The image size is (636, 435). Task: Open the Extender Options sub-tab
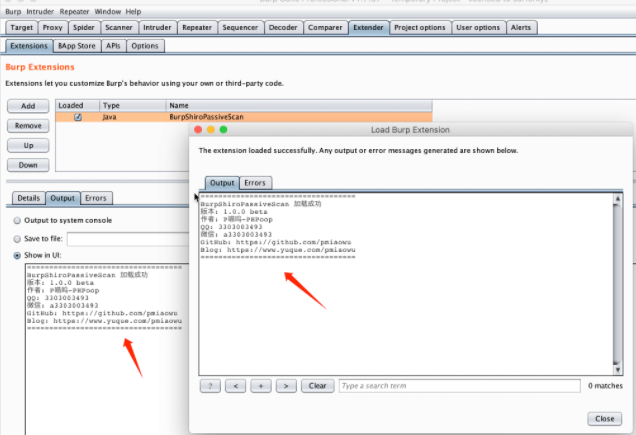pyautogui.click(x=145, y=46)
